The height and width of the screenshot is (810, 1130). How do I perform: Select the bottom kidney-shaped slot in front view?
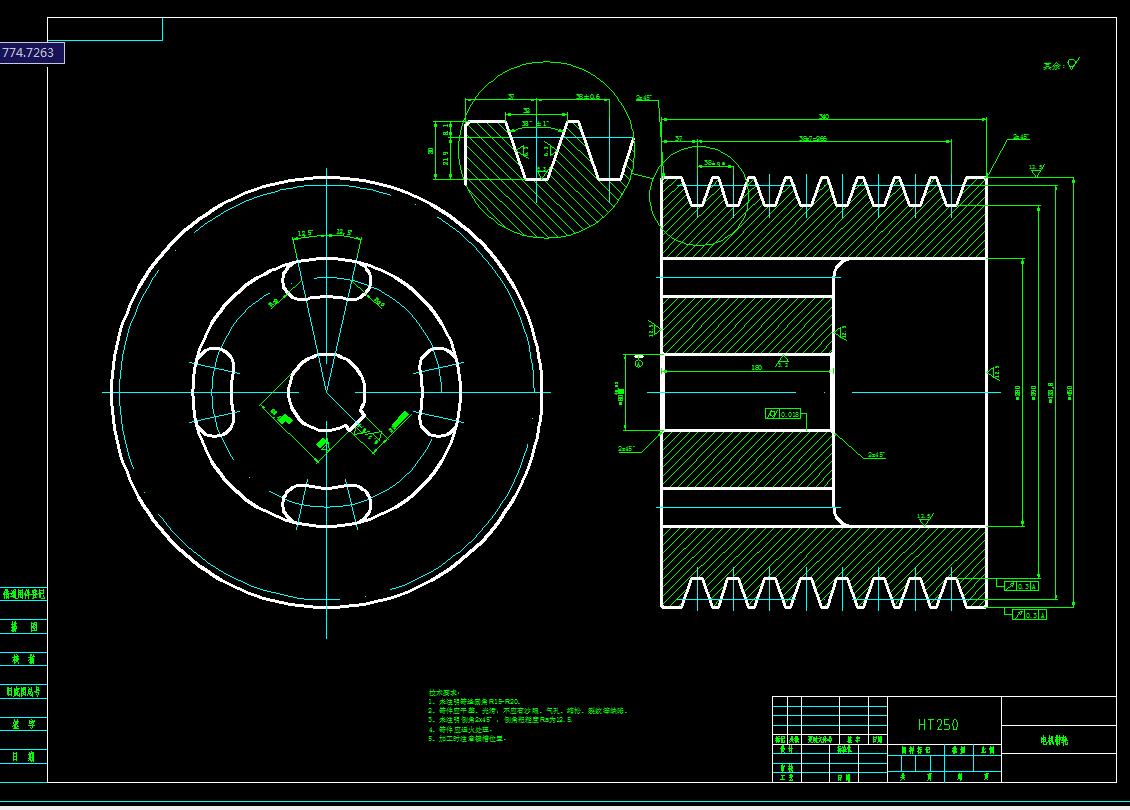point(326,504)
